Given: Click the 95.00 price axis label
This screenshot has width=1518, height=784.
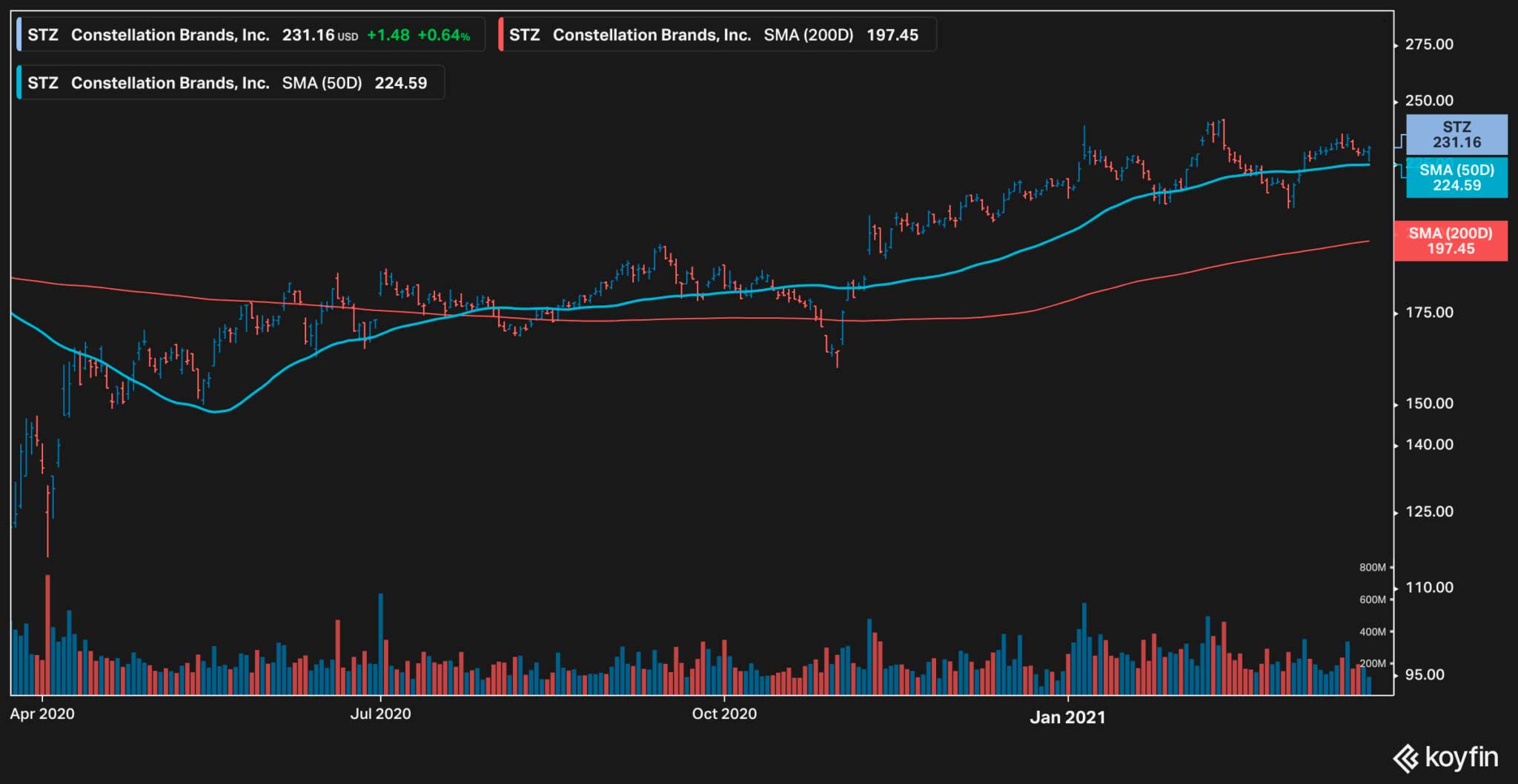Looking at the screenshot, I should click(x=1425, y=675).
